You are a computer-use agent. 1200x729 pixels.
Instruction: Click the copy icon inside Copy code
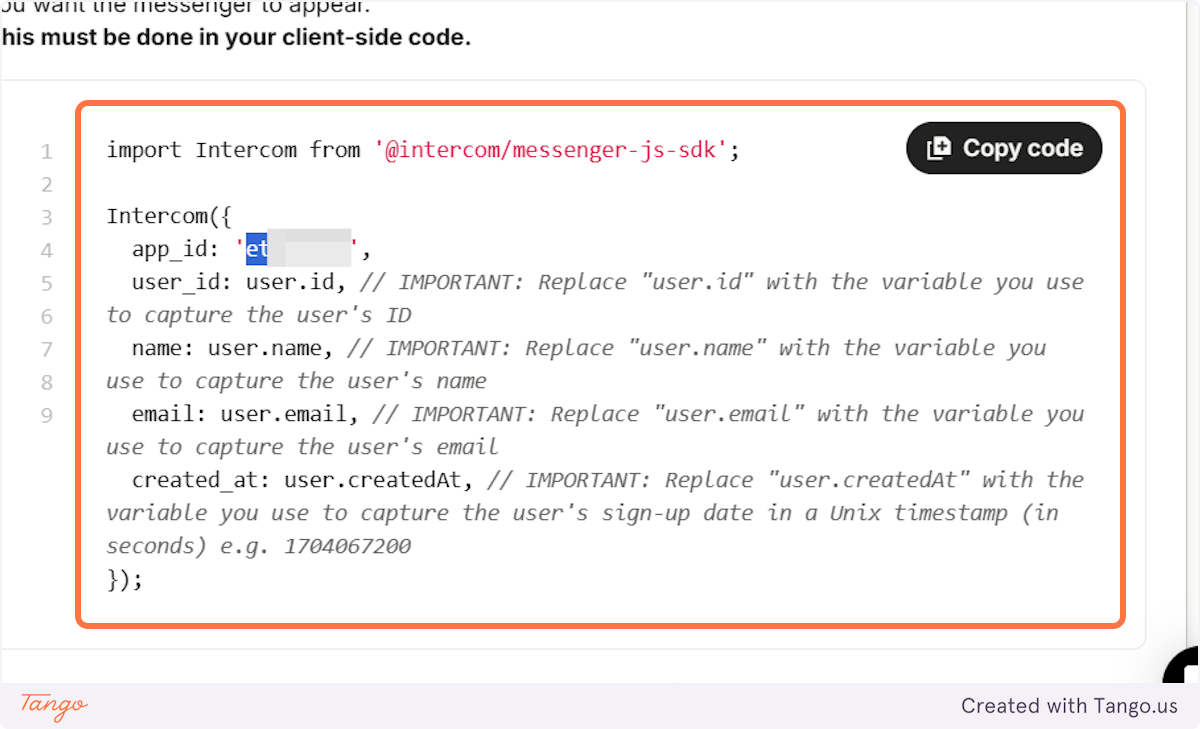(x=938, y=148)
